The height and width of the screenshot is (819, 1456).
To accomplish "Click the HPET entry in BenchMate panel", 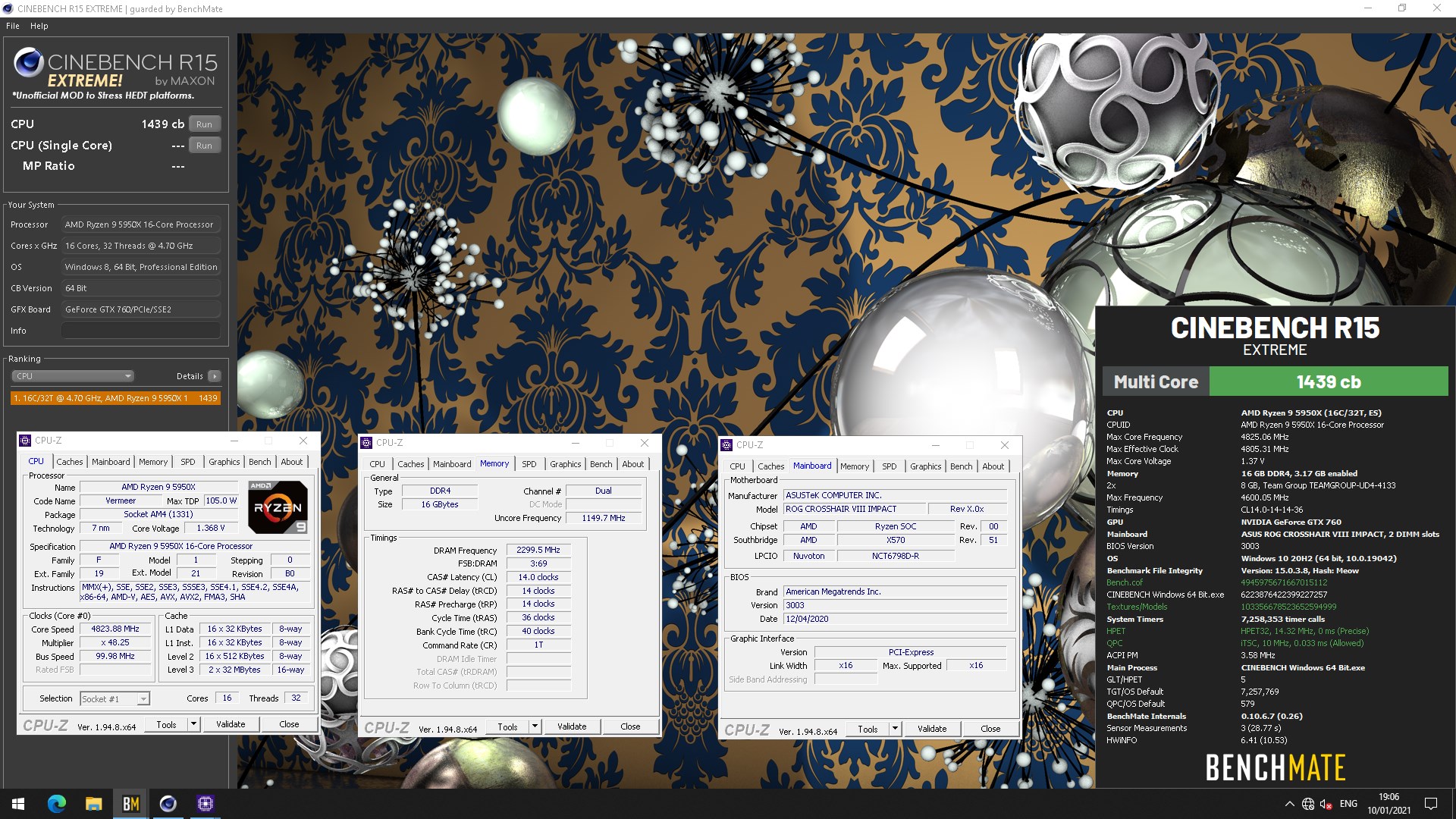I will pyautogui.click(x=1116, y=631).
